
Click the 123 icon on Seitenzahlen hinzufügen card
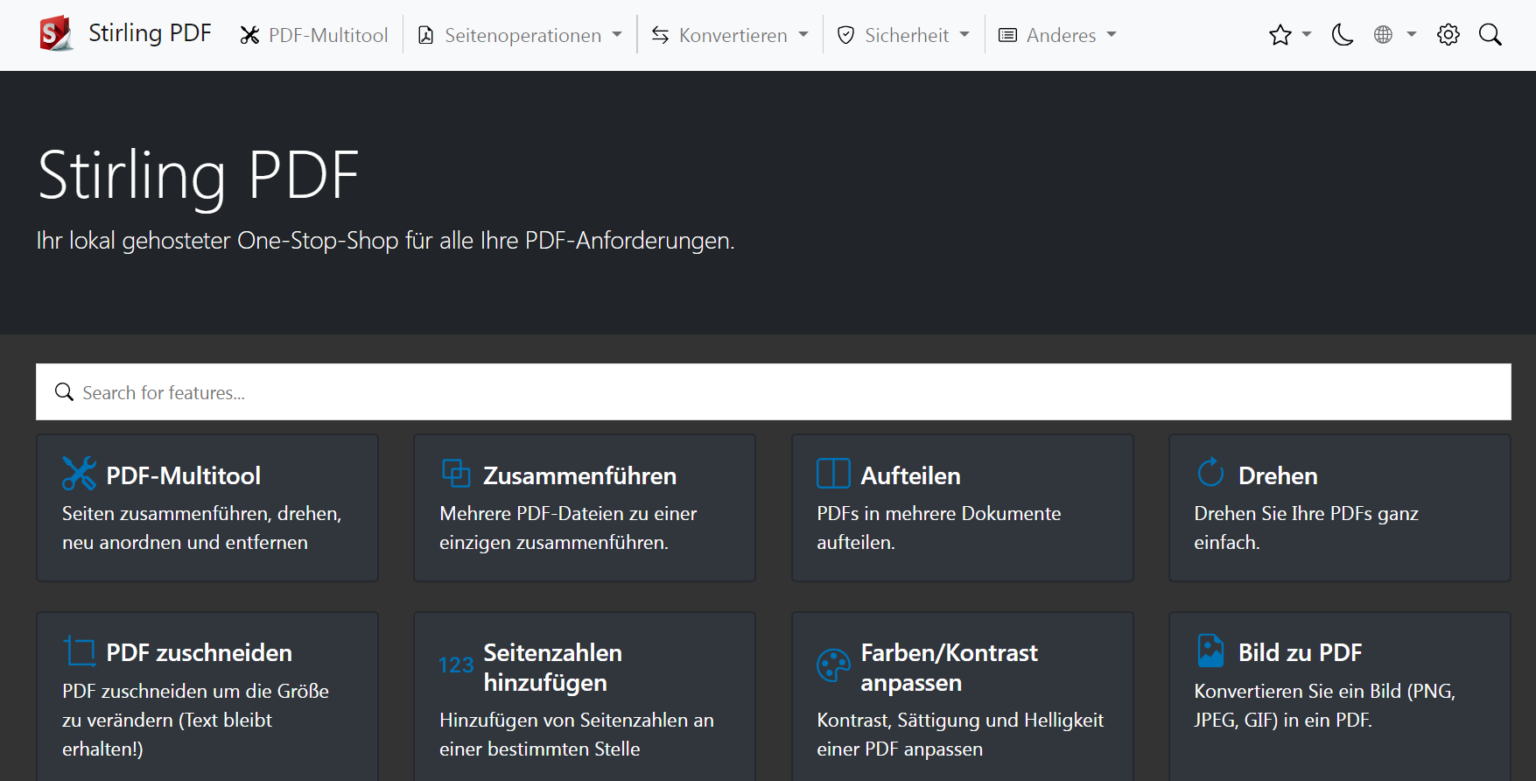(x=456, y=664)
